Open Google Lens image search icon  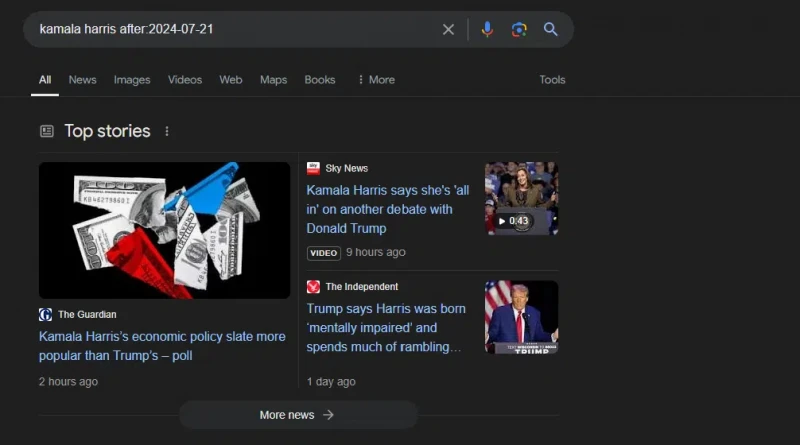pyautogui.click(x=519, y=30)
